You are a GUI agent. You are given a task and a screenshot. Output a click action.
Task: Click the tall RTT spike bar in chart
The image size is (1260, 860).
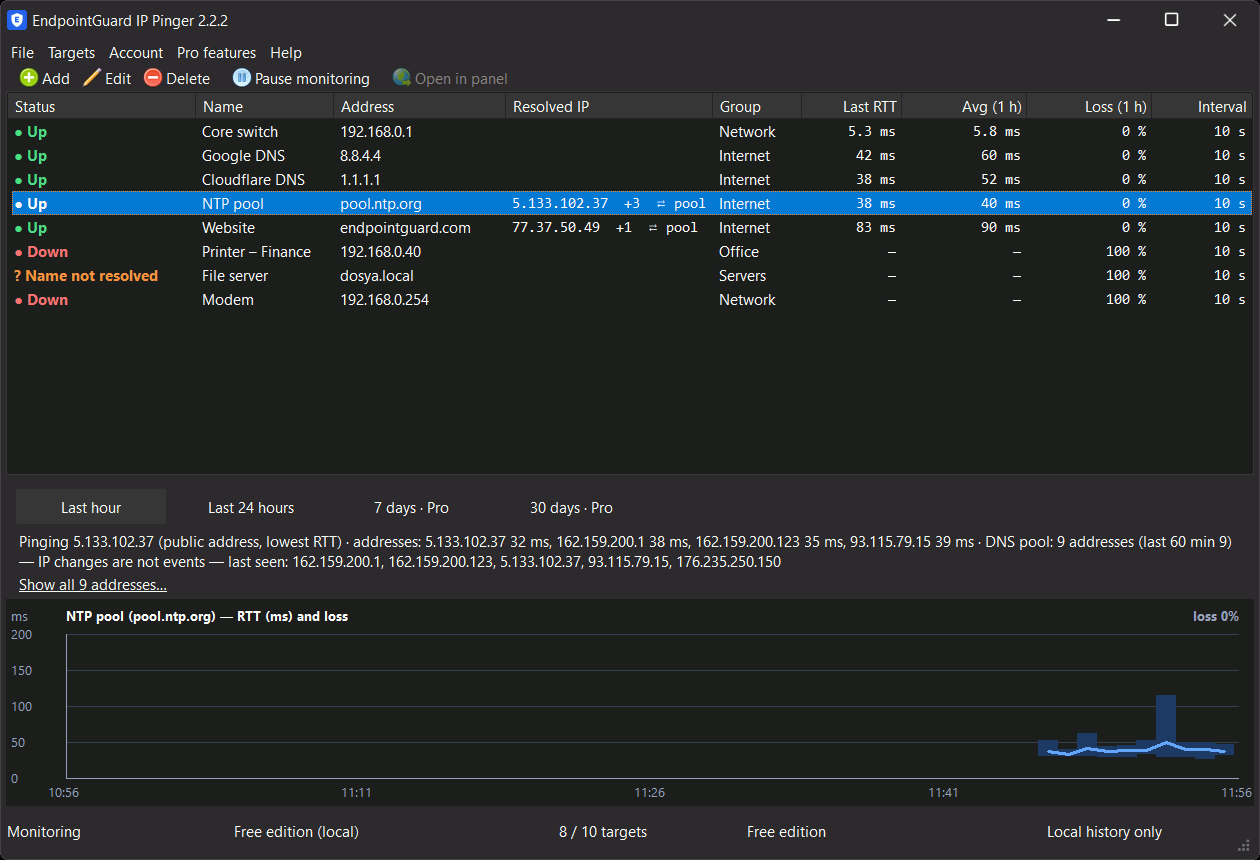1165,725
